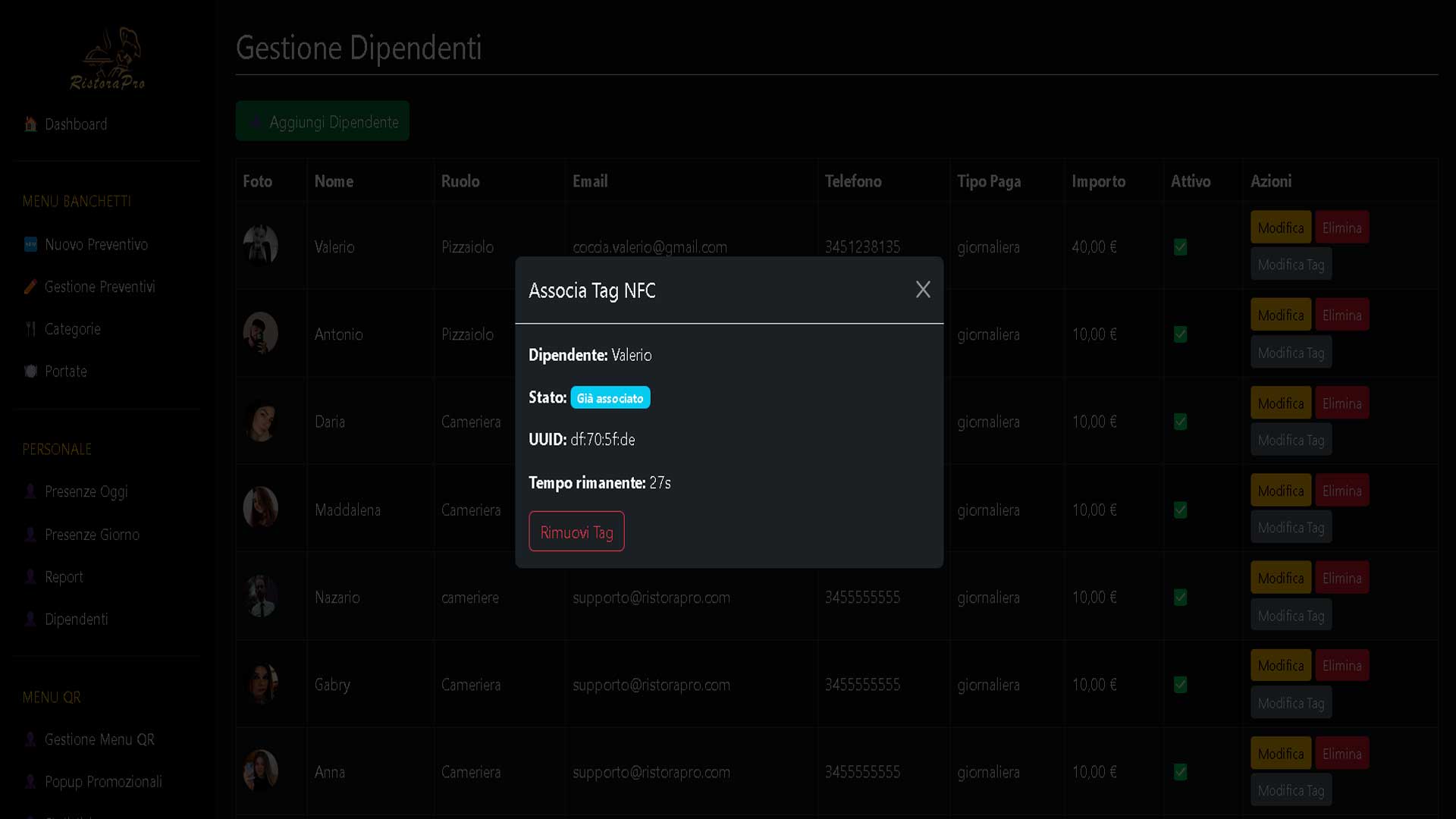Toggle Attivo checkbox for Gabry
Screen dimensions: 1456x819
tap(1180, 685)
